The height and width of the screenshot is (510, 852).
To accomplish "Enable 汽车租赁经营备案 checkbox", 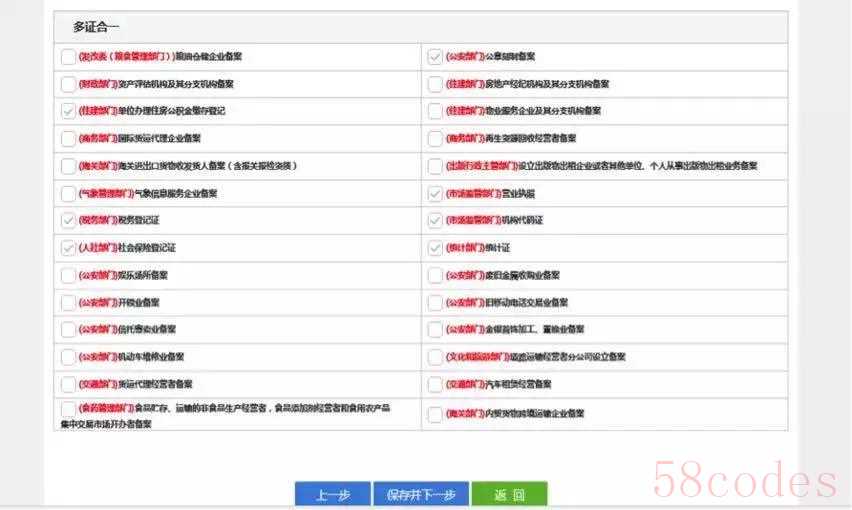I will (x=435, y=384).
